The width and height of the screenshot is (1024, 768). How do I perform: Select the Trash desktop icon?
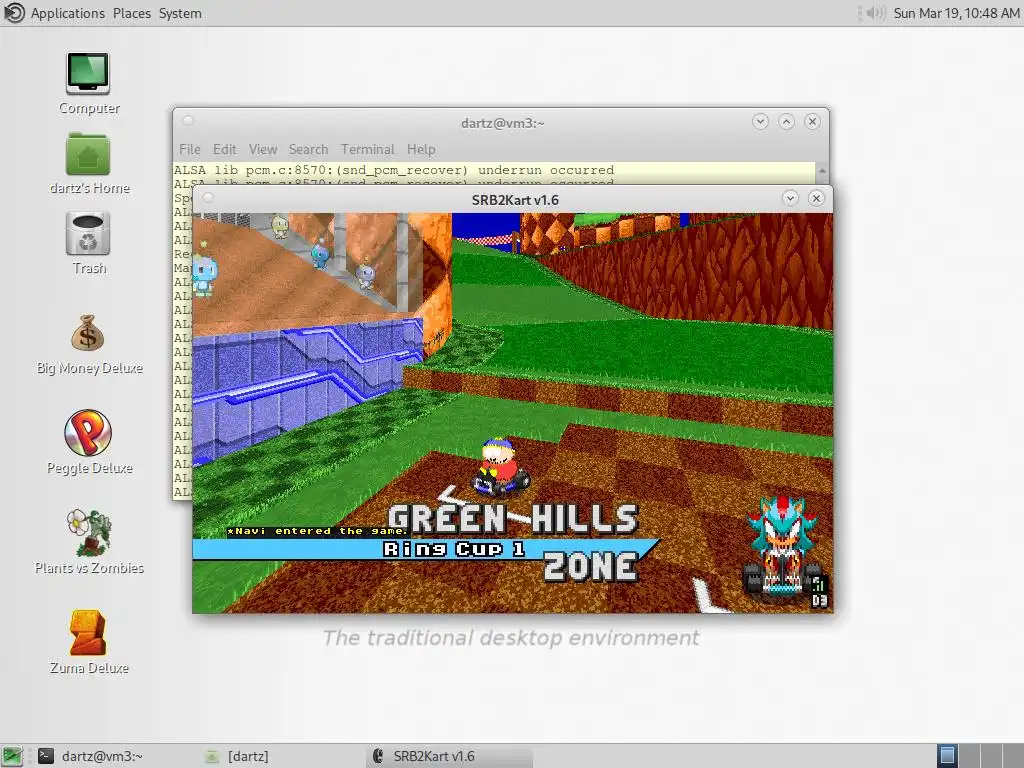88,234
